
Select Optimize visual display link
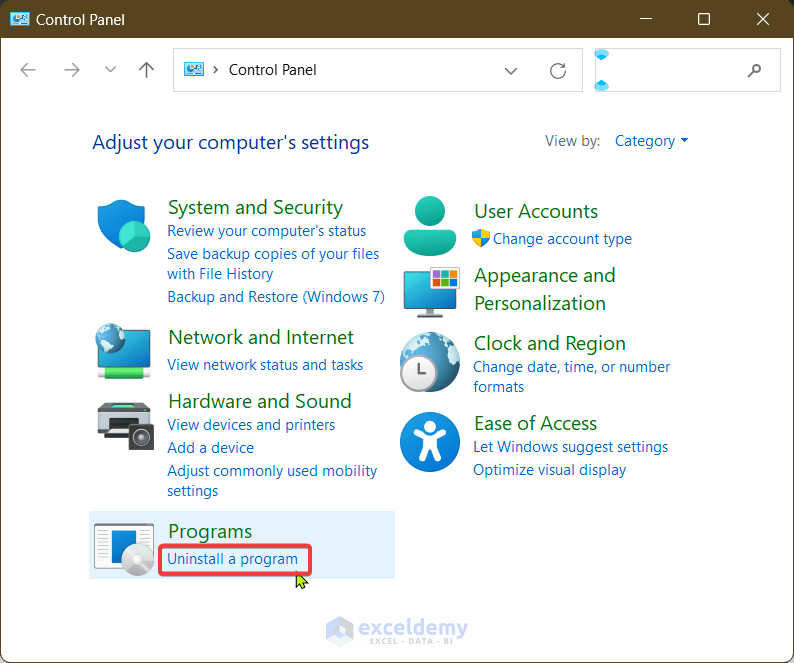coord(549,470)
